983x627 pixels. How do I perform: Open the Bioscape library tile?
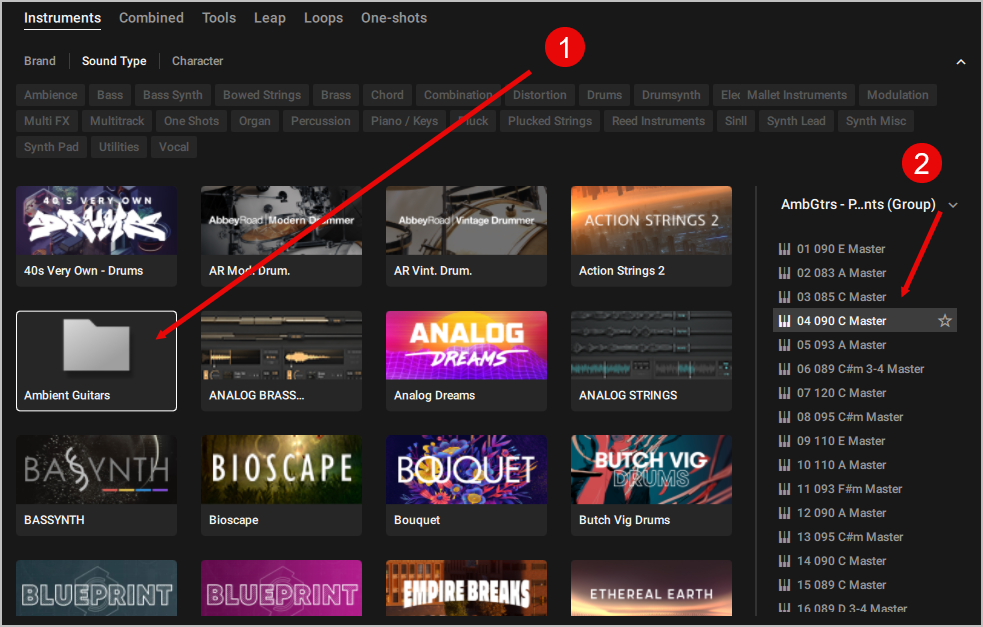[x=281, y=485]
